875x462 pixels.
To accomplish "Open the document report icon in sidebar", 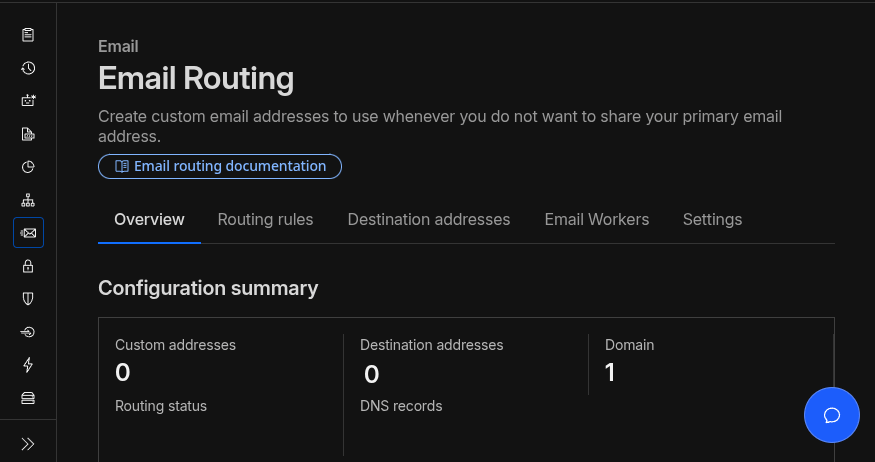I will pos(28,134).
